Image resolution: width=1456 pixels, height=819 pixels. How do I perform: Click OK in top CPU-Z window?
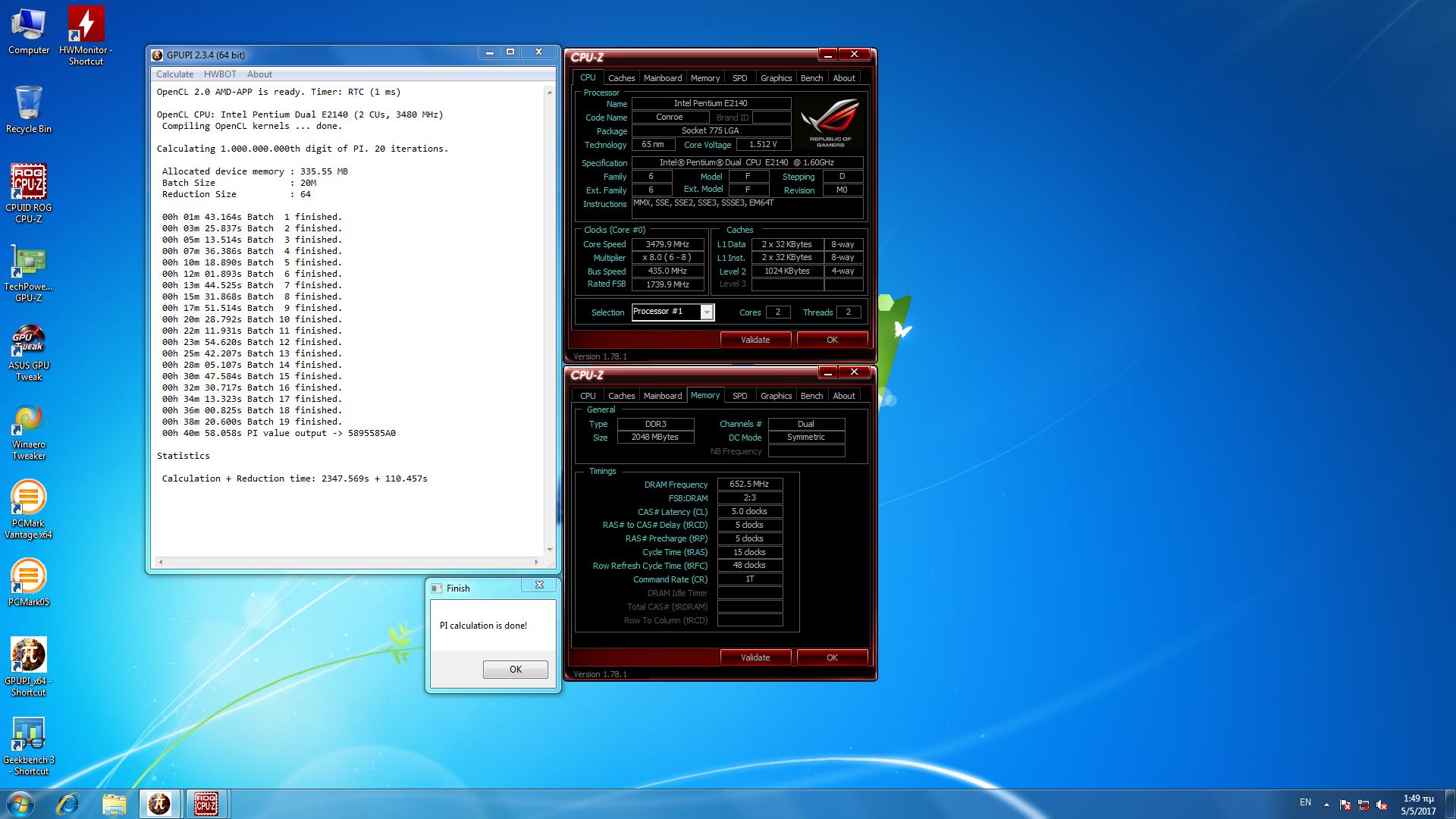[832, 340]
